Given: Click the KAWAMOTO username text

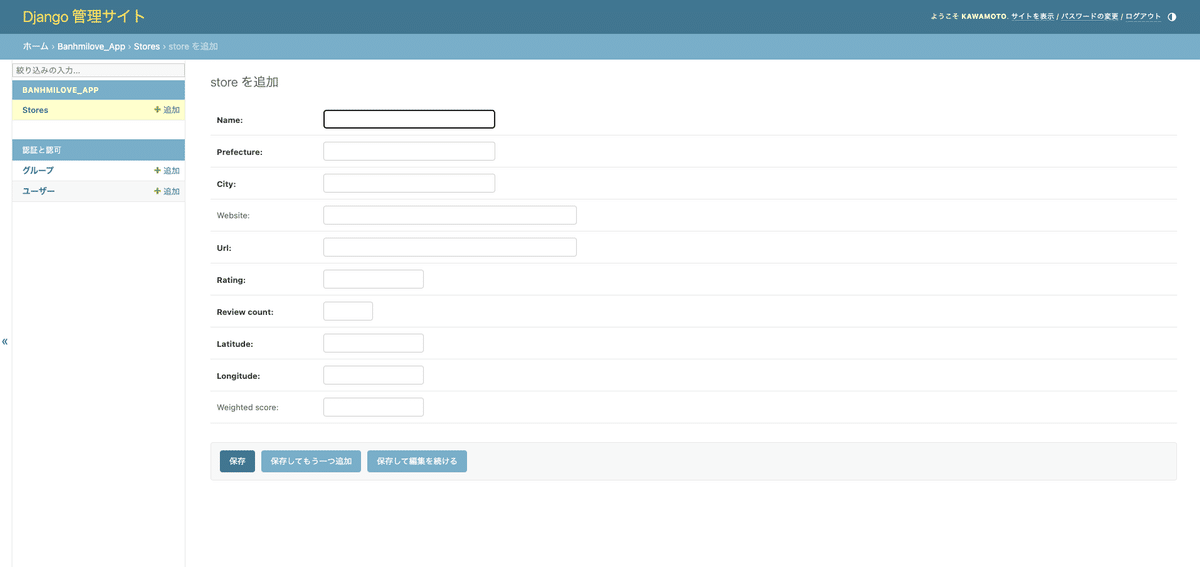Looking at the screenshot, I should 982,17.
